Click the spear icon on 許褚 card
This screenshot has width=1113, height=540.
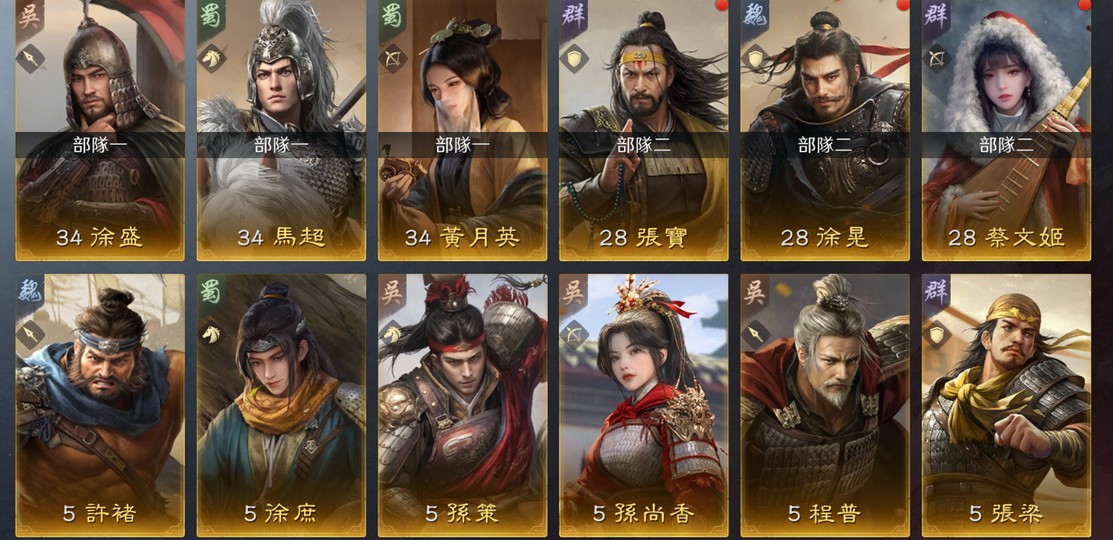31,334
